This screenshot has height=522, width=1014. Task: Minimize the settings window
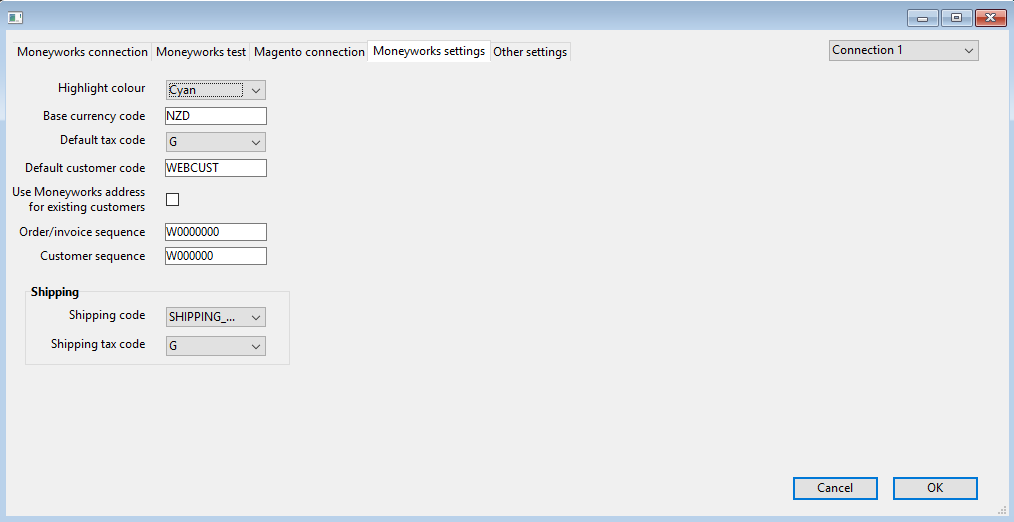923,18
